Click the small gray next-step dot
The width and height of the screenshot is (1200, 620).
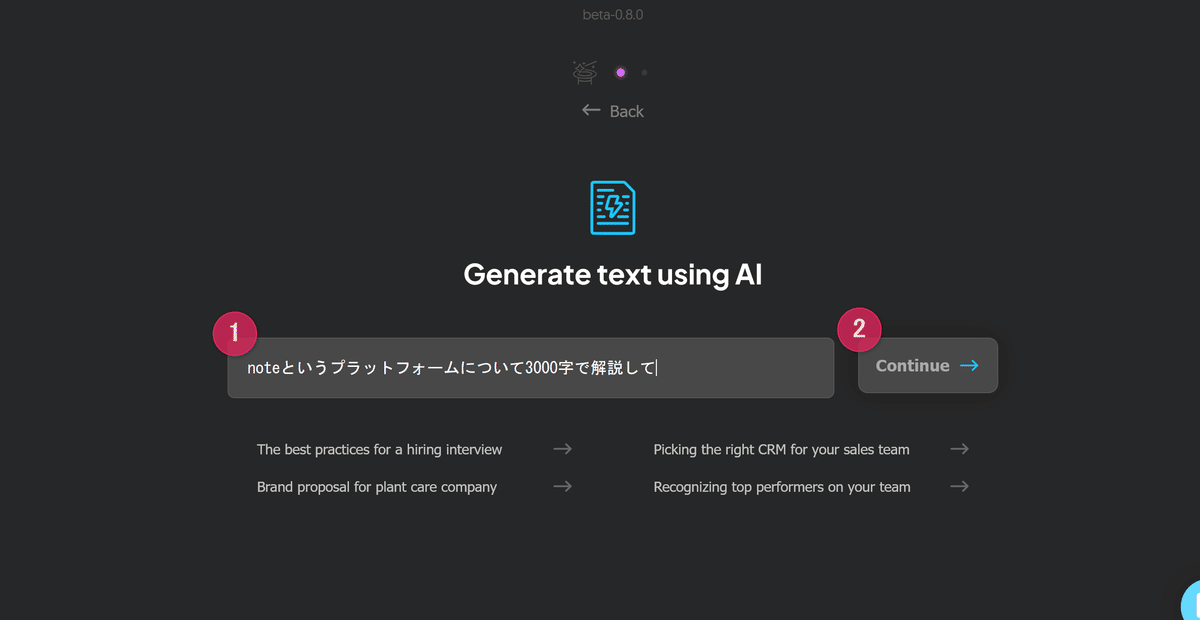(x=644, y=72)
